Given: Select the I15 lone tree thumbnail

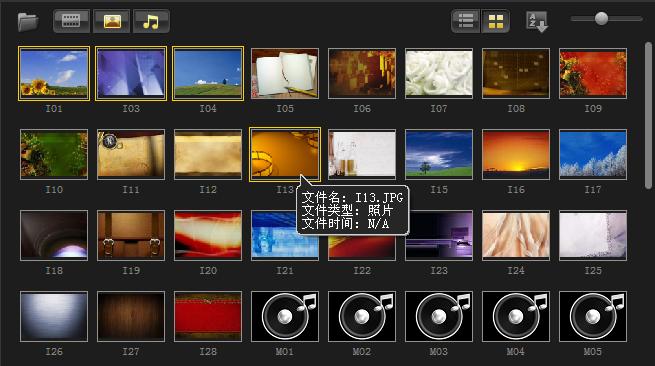Looking at the screenshot, I should pos(439,155).
